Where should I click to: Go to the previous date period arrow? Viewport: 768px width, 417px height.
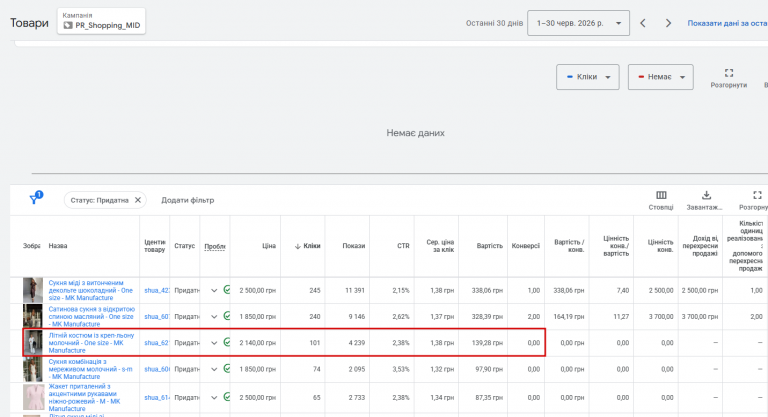pyautogui.click(x=643, y=23)
